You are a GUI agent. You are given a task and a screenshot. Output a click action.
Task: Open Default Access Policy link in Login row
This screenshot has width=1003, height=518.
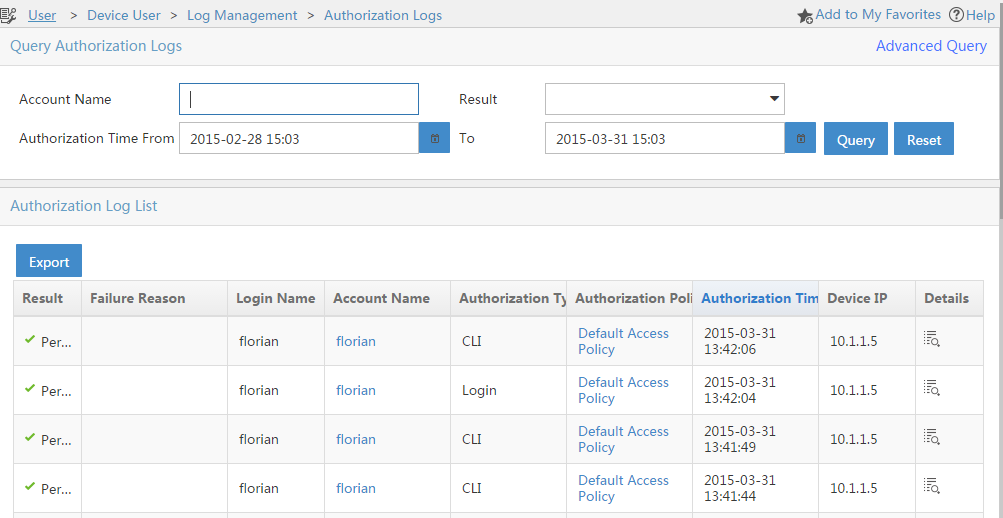pos(623,390)
